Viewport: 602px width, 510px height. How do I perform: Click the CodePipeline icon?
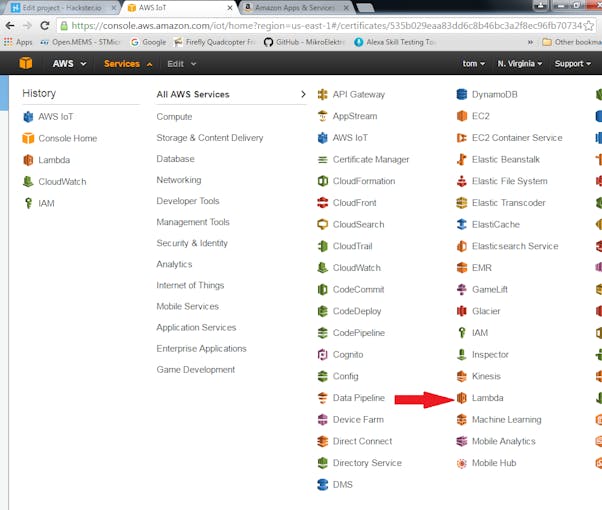[322, 333]
